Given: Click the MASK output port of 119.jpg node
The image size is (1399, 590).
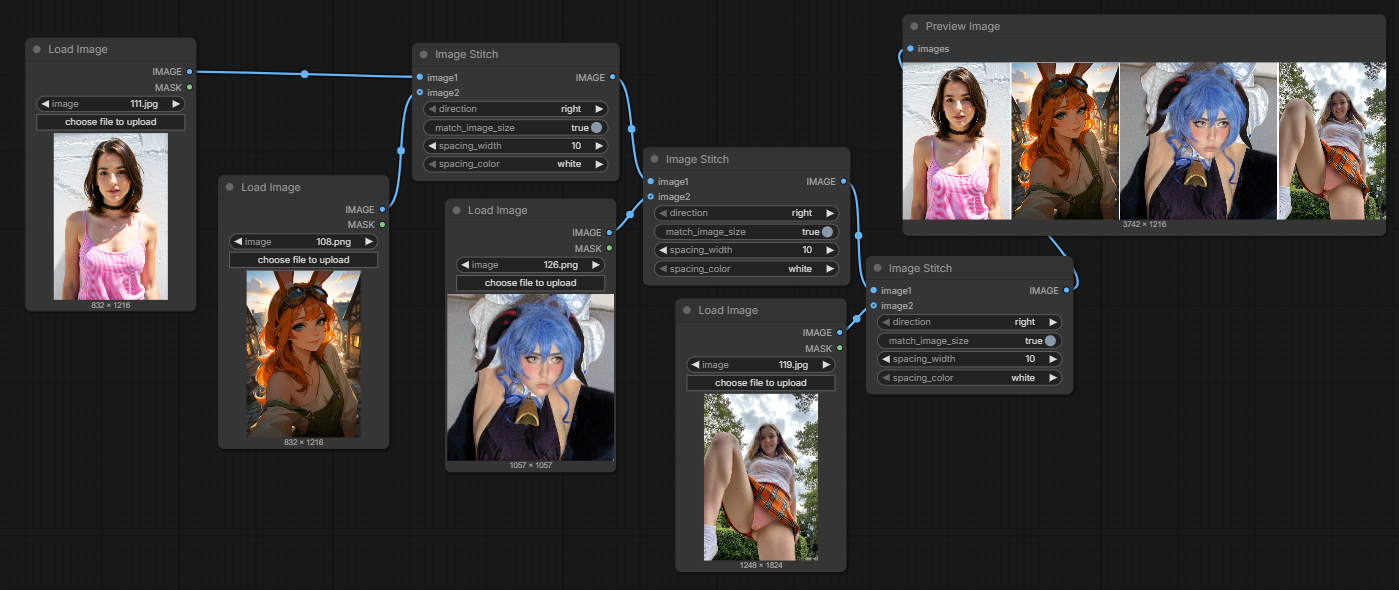Looking at the screenshot, I should point(840,348).
